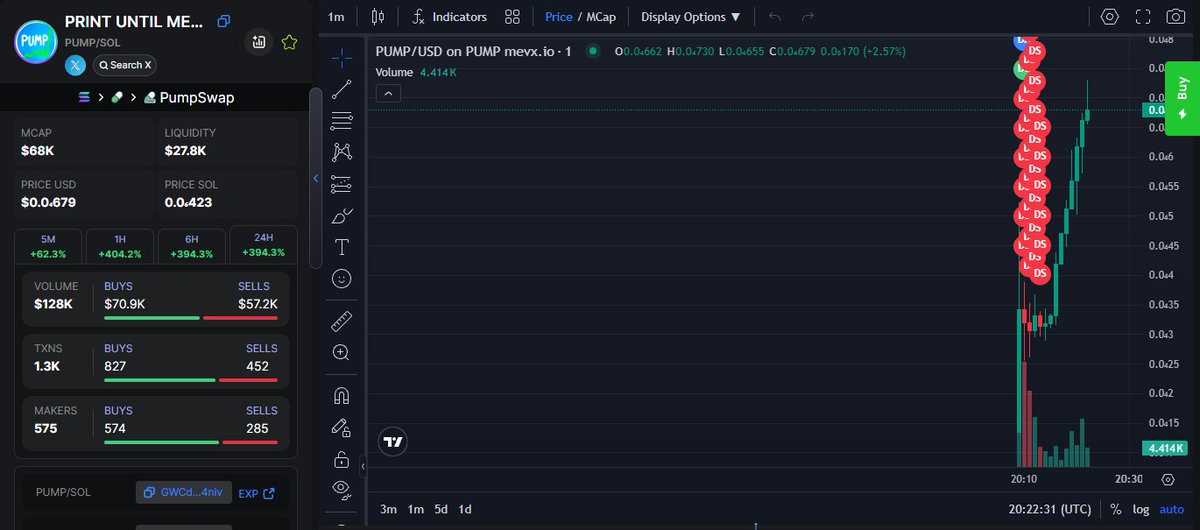
Task: Toggle percentage scale %
Action: coord(1115,509)
